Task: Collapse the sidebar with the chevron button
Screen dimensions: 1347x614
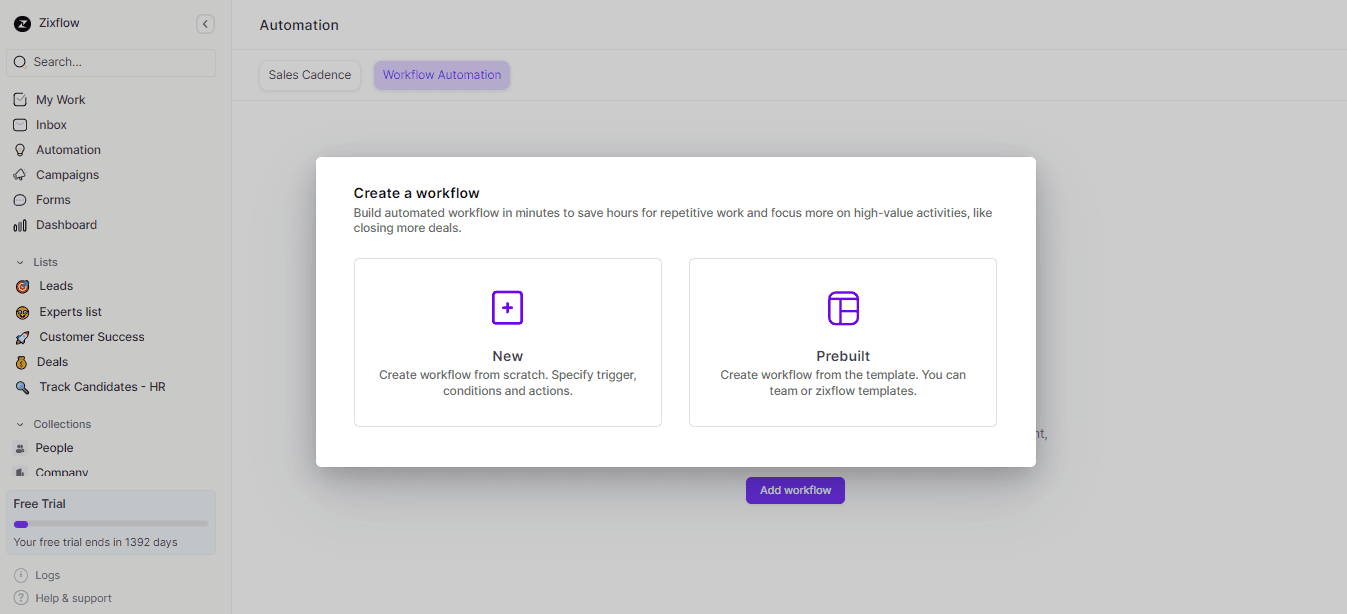Action: click(206, 23)
